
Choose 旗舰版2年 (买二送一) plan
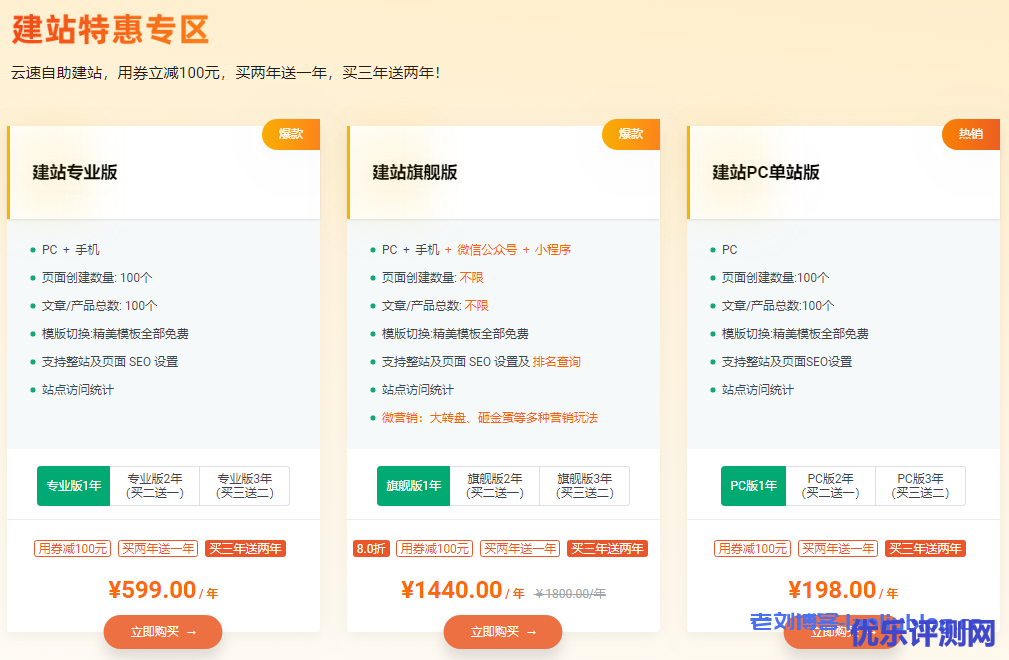[x=495, y=486]
